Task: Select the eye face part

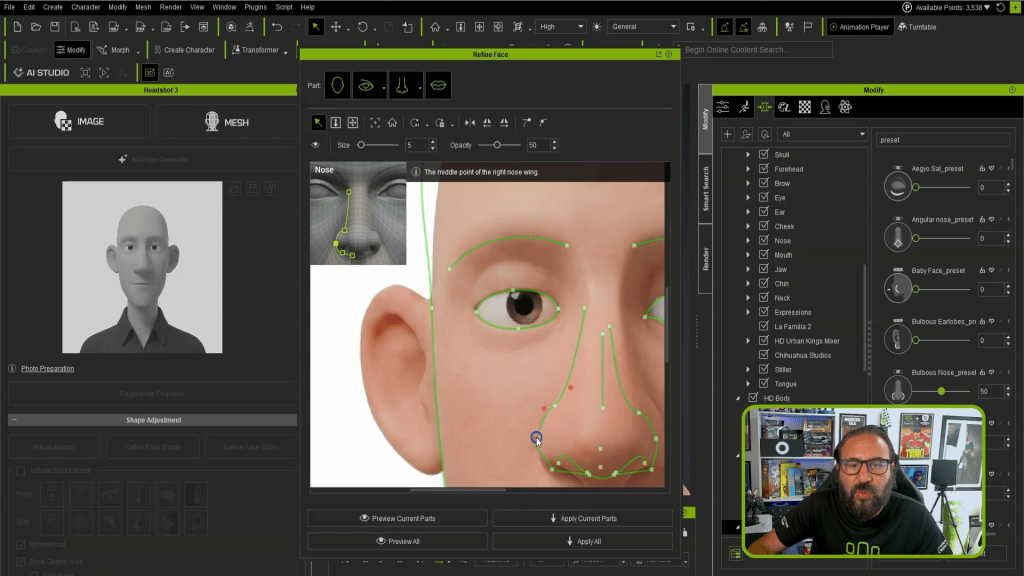Action: [366, 86]
